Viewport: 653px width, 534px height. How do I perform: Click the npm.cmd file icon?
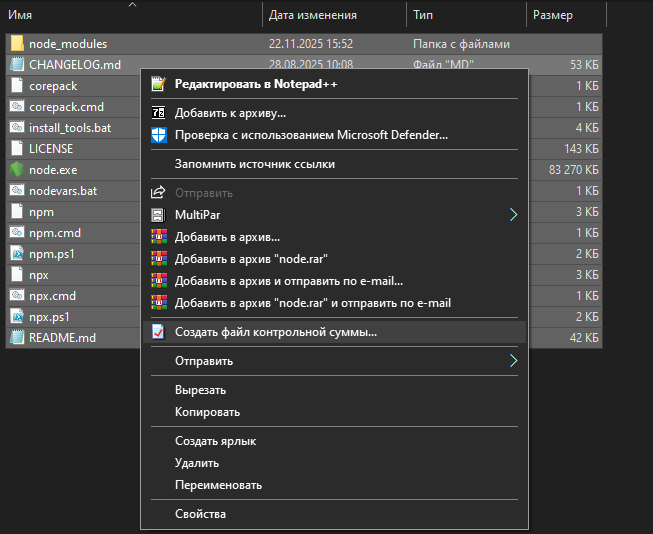click(x=17, y=232)
